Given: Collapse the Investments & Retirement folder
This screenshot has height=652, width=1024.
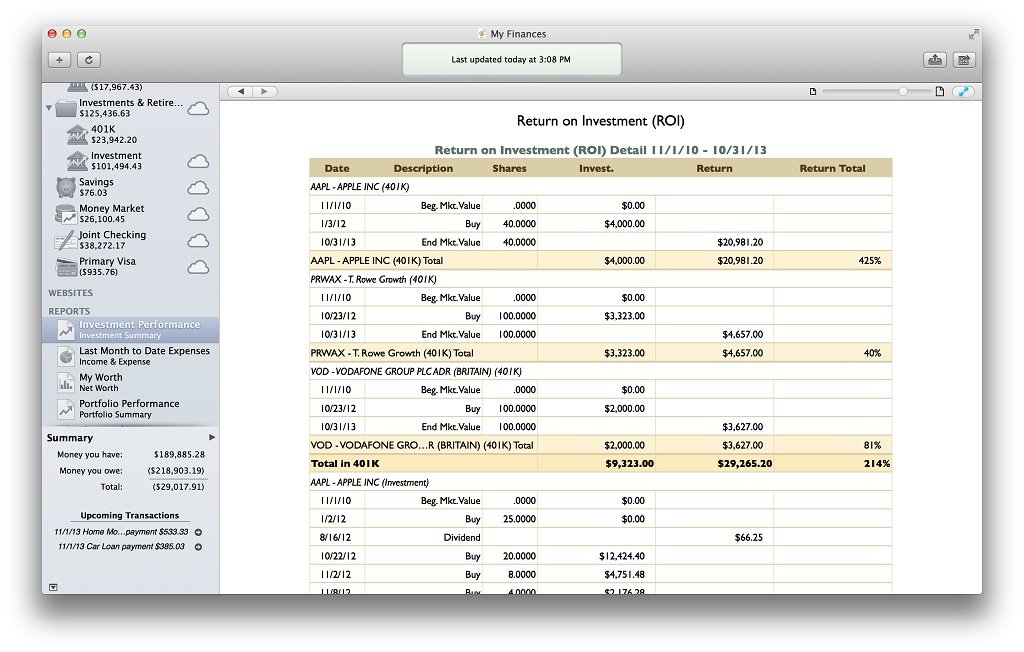Looking at the screenshot, I should coord(49,108).
